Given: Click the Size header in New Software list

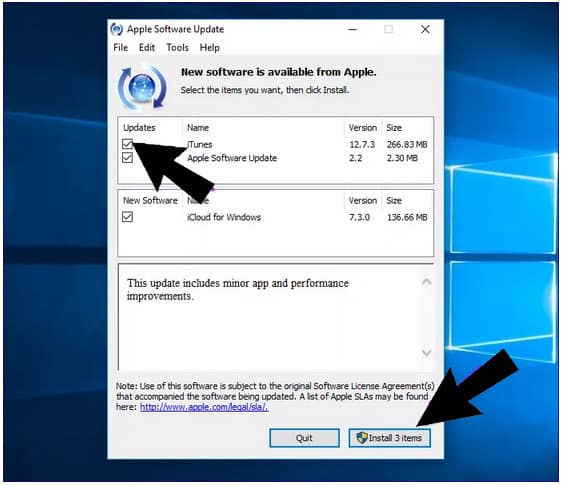Looking at the screenshot, I should coord(394,200).
